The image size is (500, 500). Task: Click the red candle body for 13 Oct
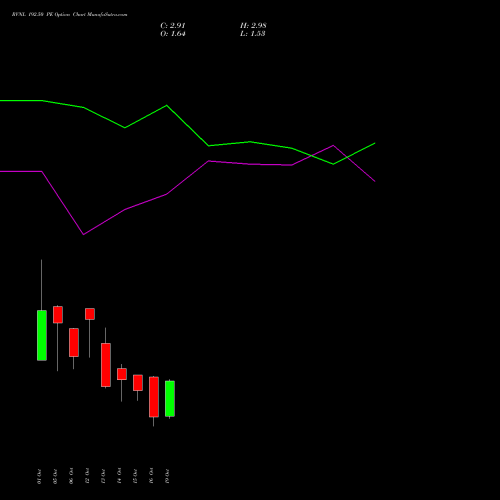tap(106, 365)
